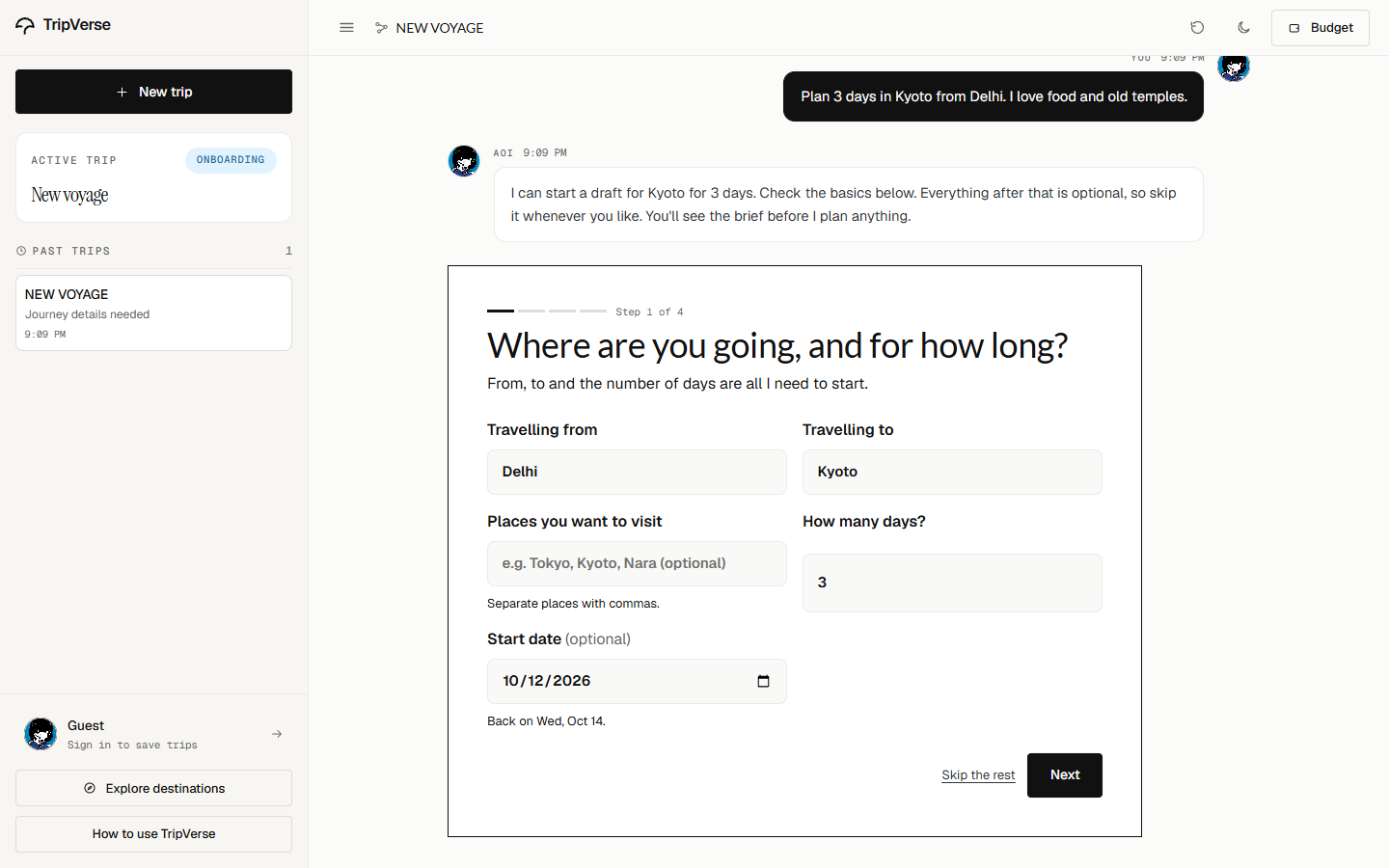The height and width of the screenshot is (868, 1389).
Task: Click the AOI assistant avatar
Action: (464, 161)
